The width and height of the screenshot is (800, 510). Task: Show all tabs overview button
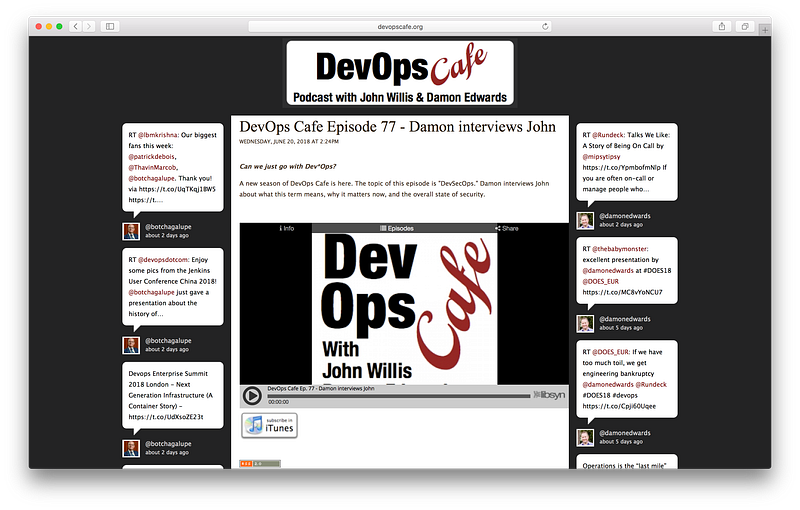[x=745, y=27]
